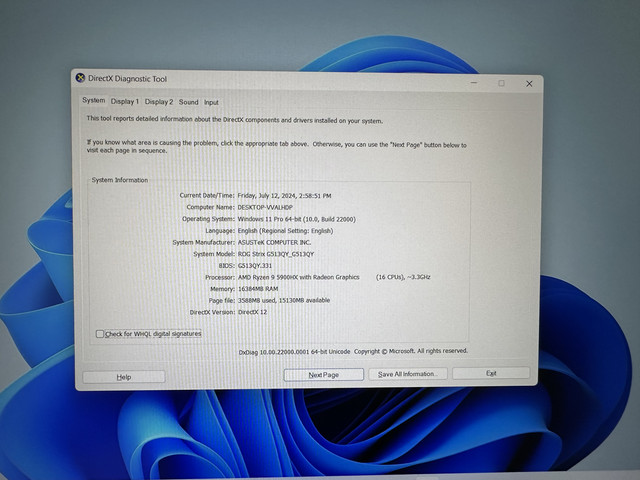Click the Next Page button
The width and height of the screenshot is (640, 480).
324,375
